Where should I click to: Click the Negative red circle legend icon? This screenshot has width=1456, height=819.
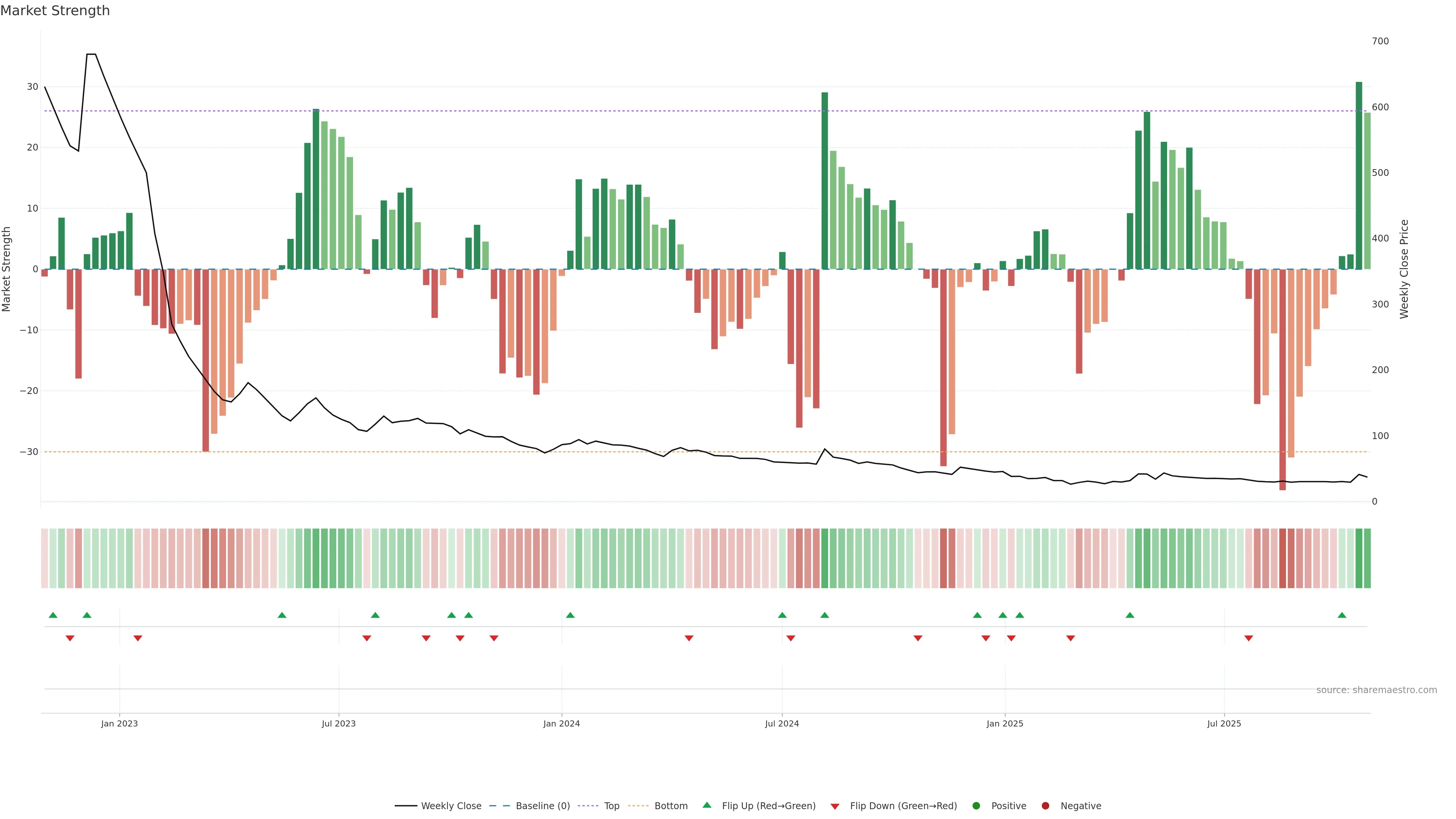[x=1045, y=805]
